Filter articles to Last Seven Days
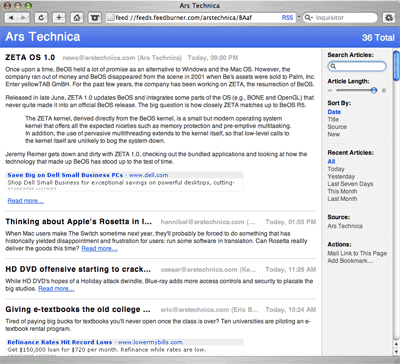 (350, 184)
